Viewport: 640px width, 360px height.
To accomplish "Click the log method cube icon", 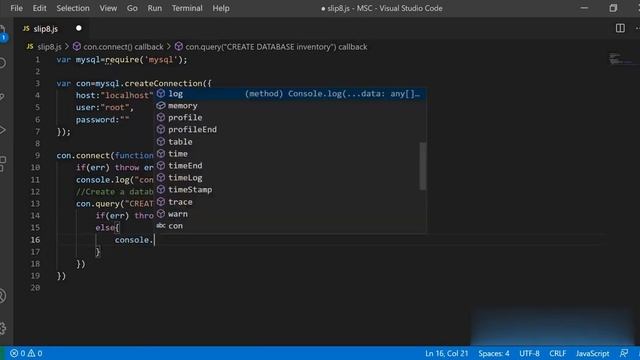I will [161, 93].
